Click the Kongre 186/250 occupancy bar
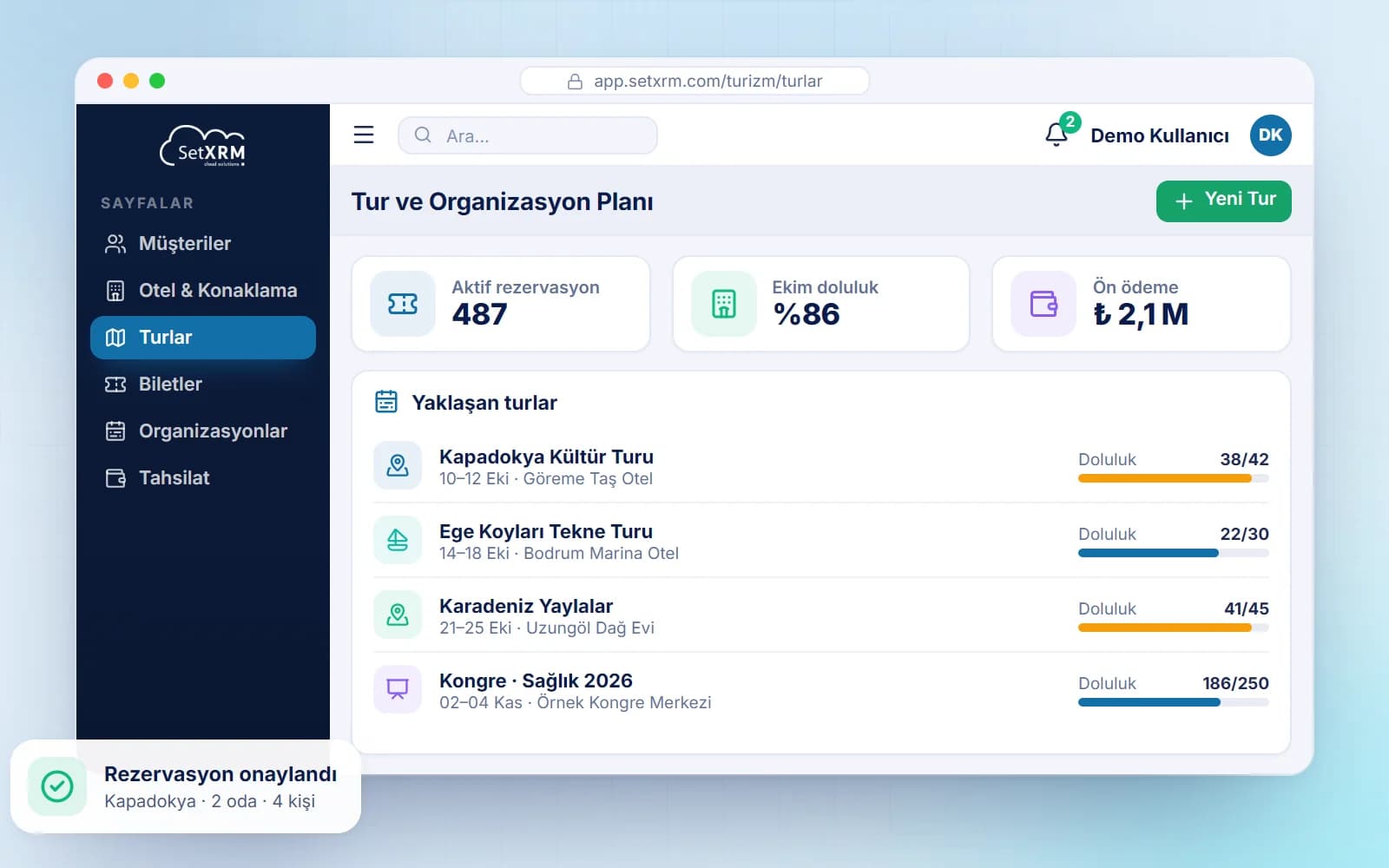The width and height of the screenshot is (1389, 868). (1174, 702)
